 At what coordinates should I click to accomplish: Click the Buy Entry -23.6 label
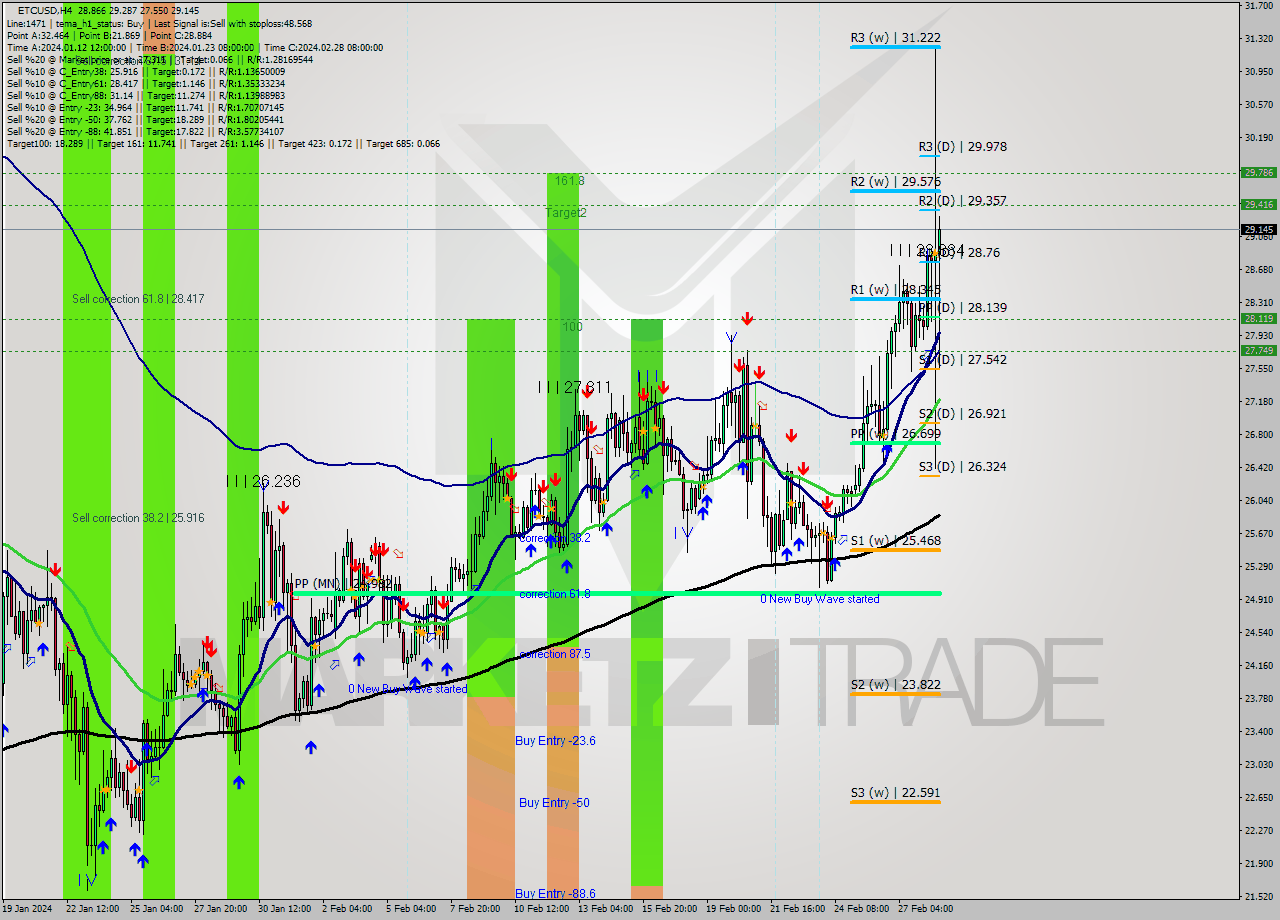pyautogui.click(x=555, y=741)
